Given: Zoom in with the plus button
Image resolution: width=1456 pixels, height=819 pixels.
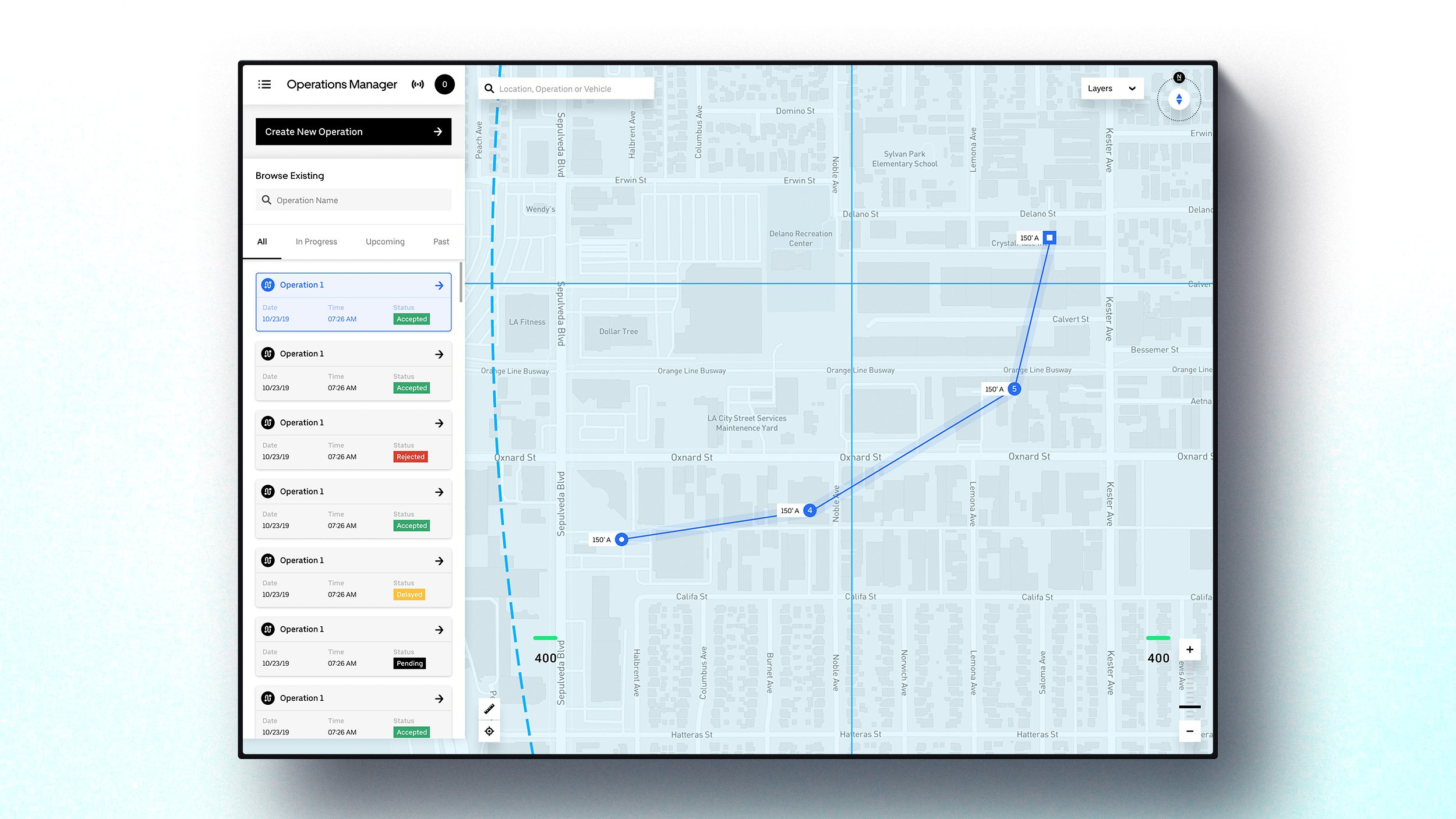Looking at the screenshot, I should 1190,649.
